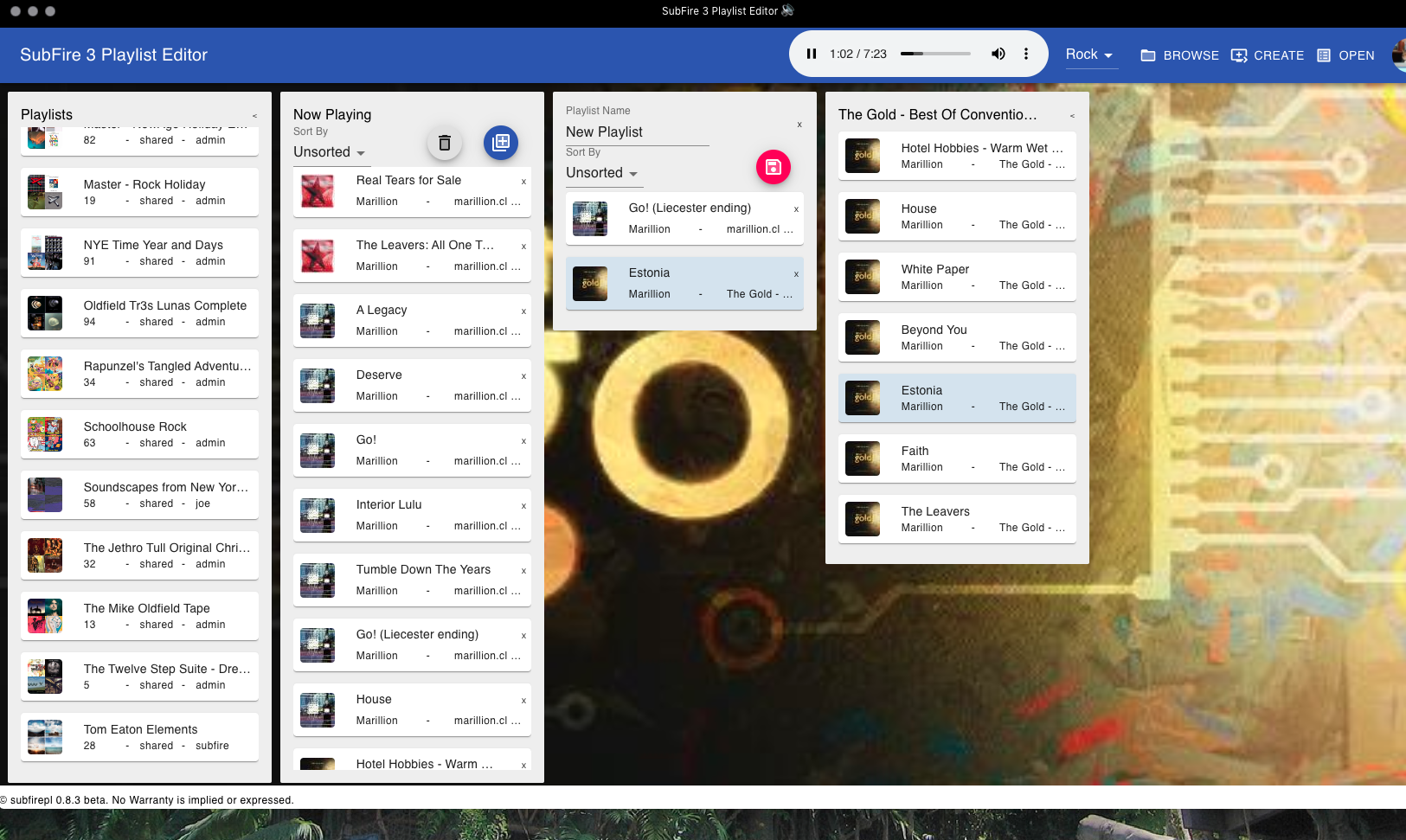Select Tumble Down The Years in queue
The image size is (1406, 840).
[412, 580]
